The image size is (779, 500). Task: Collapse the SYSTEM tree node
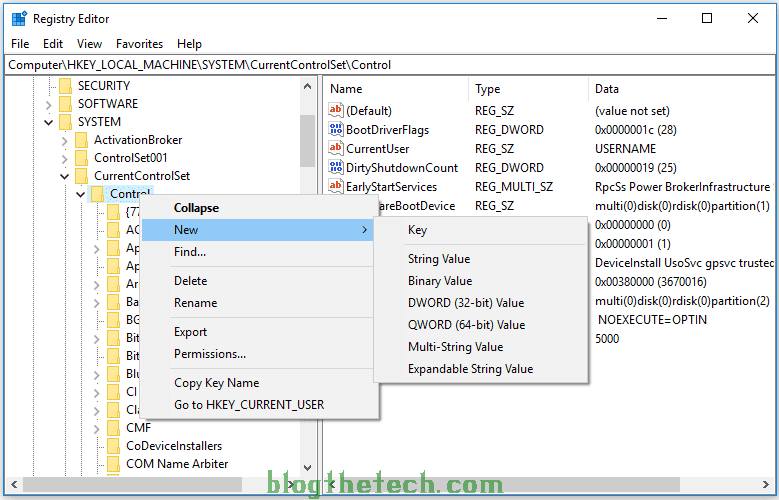[x=49, y=122]
